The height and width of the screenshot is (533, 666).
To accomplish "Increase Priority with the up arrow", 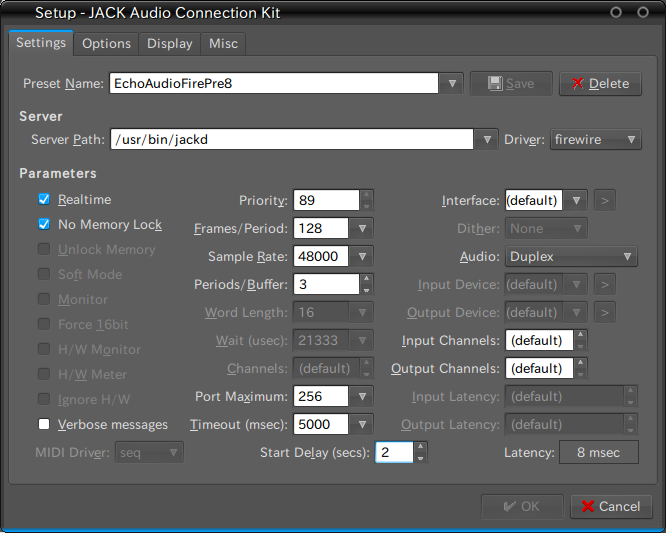I will [367, 195].
